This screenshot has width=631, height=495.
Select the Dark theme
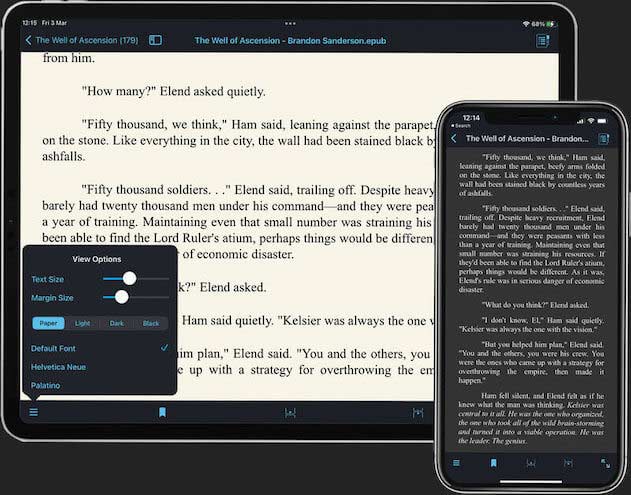[x=117, y=323]
